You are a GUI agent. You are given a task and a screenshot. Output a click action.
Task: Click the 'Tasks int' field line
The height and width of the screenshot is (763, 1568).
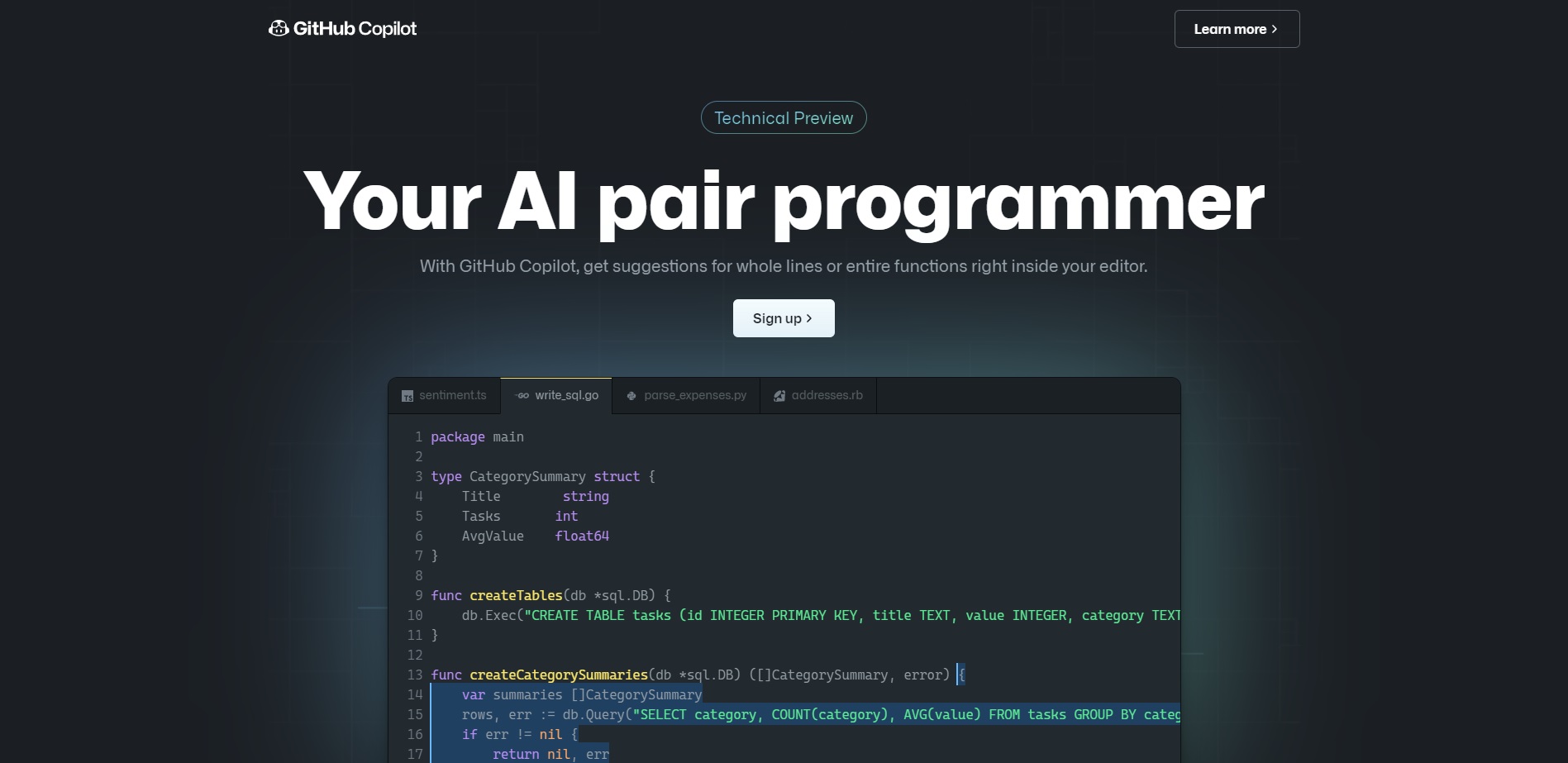click(519, 517)
